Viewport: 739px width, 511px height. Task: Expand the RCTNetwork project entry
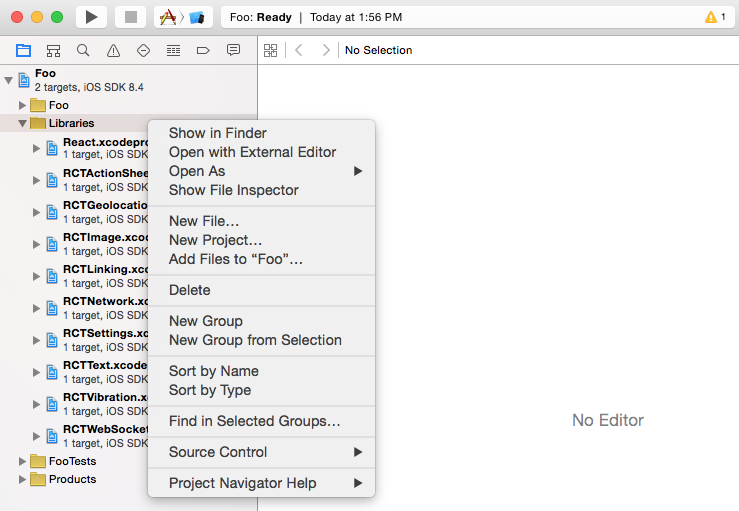click(x=36, y=308)
